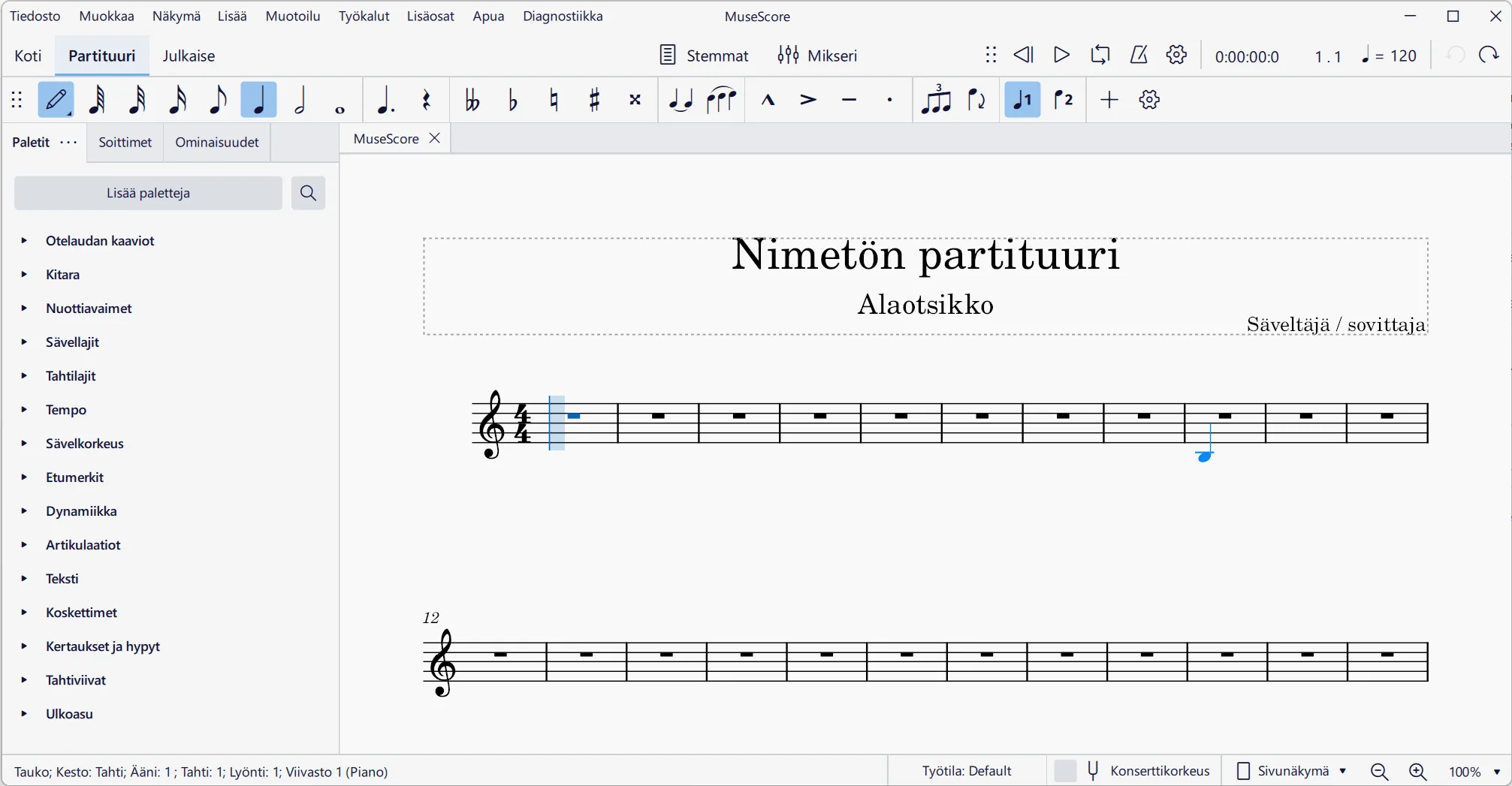Expand Otelaudan kaaviot palette
The height and width of the screenshot is (786, 1512).
click(x=24, y=241)
